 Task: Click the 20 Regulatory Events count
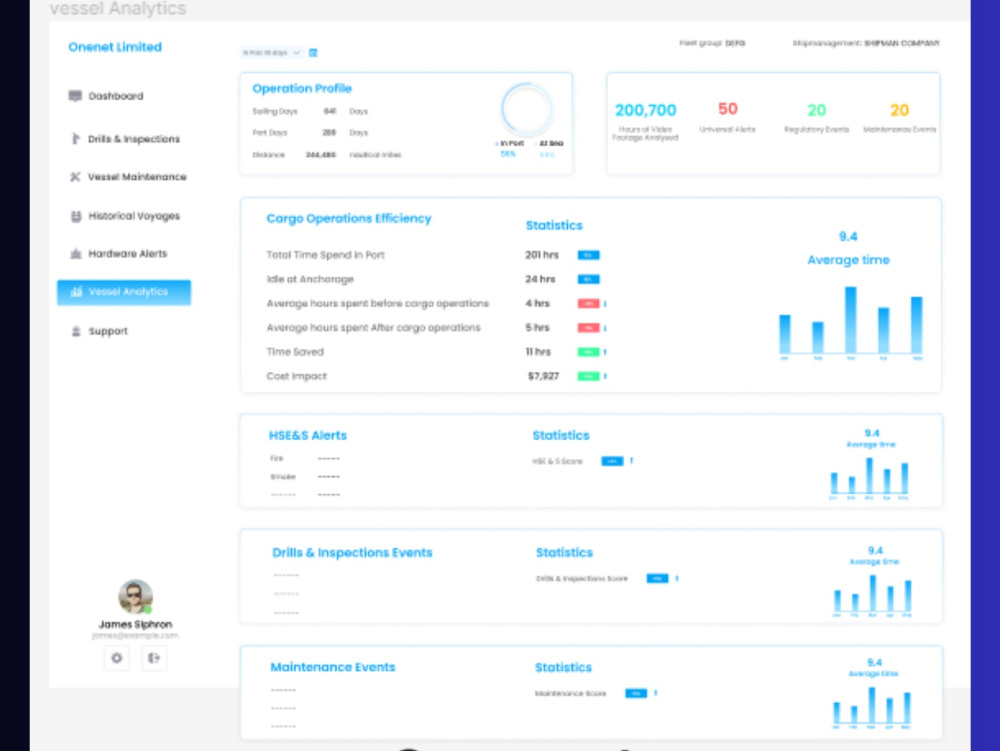click(x=817, y=110)
